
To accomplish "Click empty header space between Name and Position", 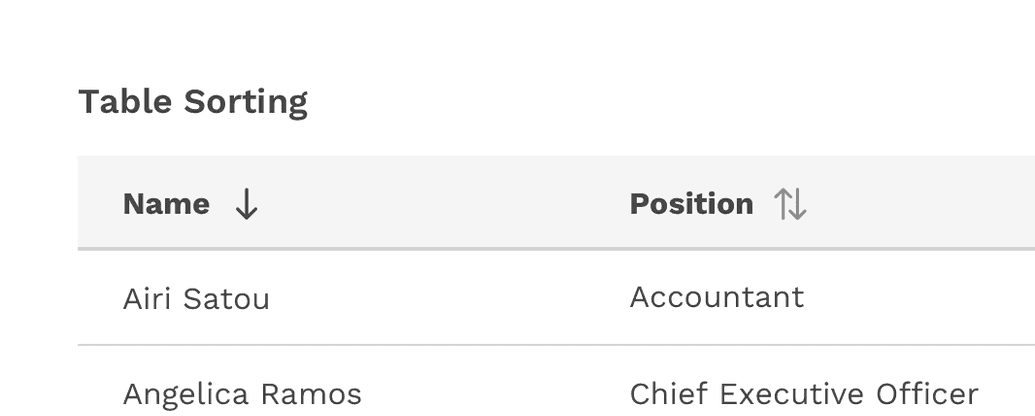I will click(x=440, y=204).
